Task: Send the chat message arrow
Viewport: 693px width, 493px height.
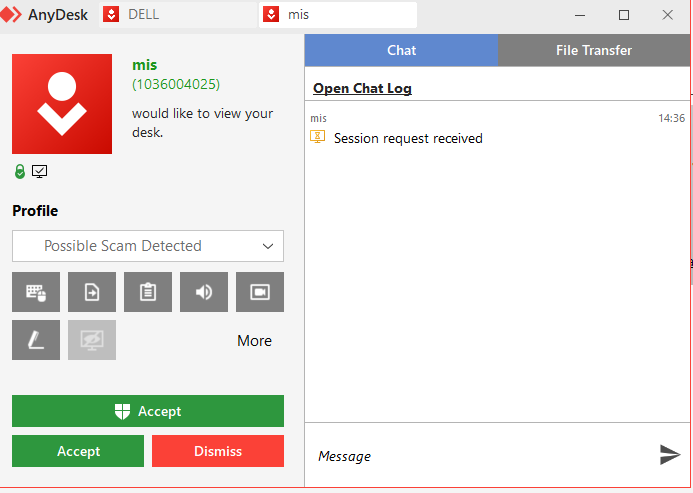Action: click(x=670, y=455)
